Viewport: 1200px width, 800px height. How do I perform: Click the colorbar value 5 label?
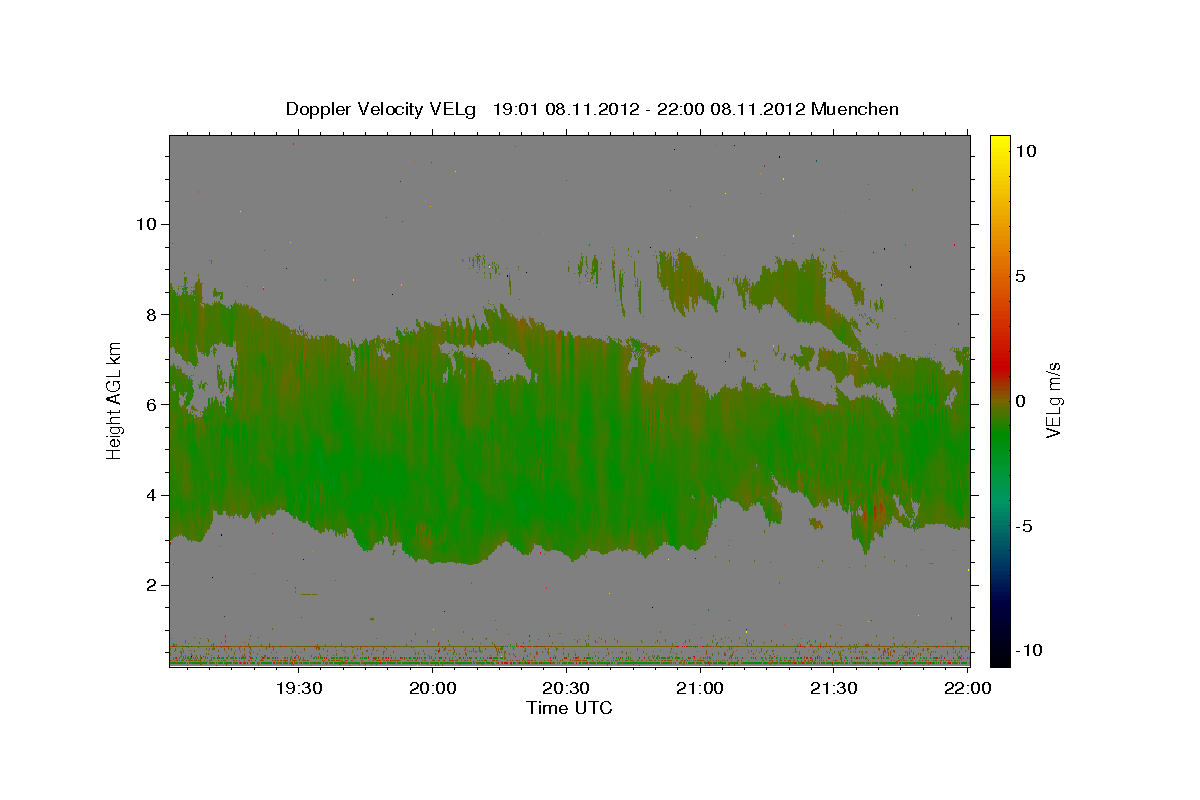pos(1020,276)
